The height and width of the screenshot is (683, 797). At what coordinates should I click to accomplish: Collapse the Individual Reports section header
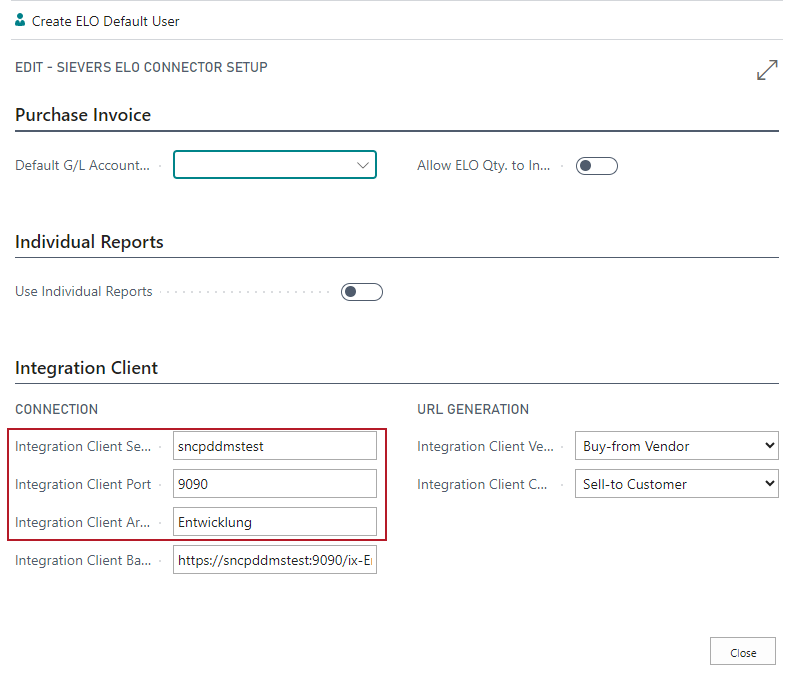tap(89, 242)
